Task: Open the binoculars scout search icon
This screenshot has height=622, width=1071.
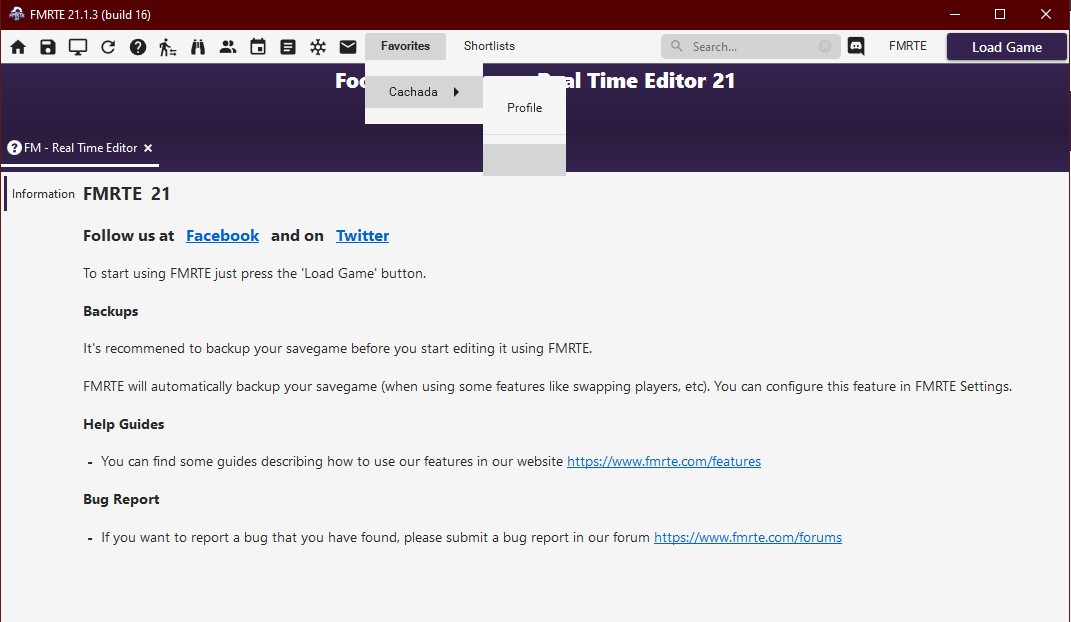Action: click(x=198, y=46)
